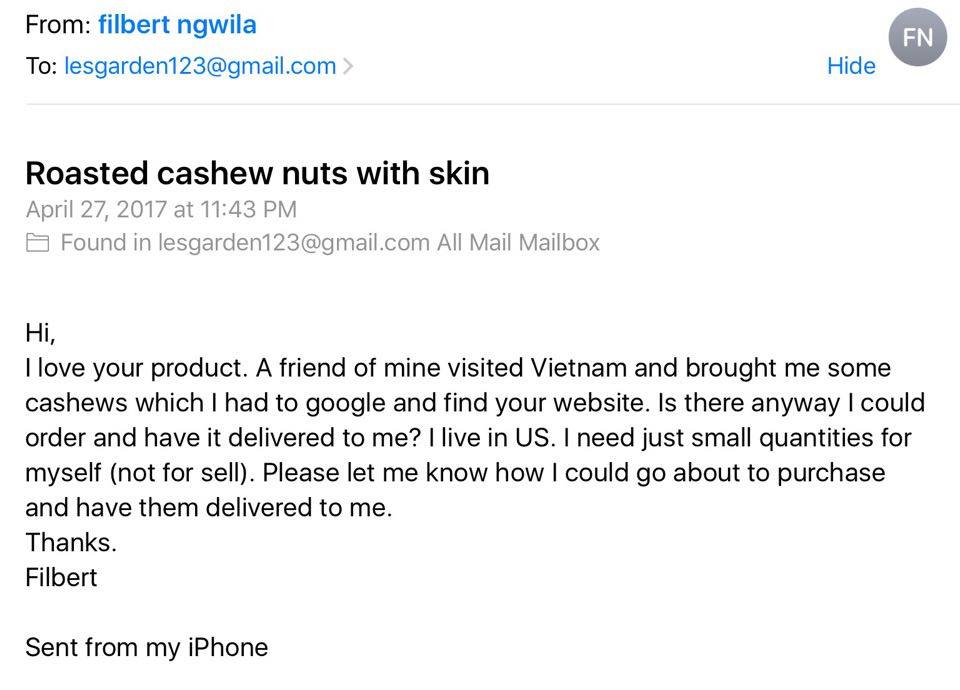Click the Filbert signature line
The image size is (960, 690).
pyautogui.click(x=61, y=577)
